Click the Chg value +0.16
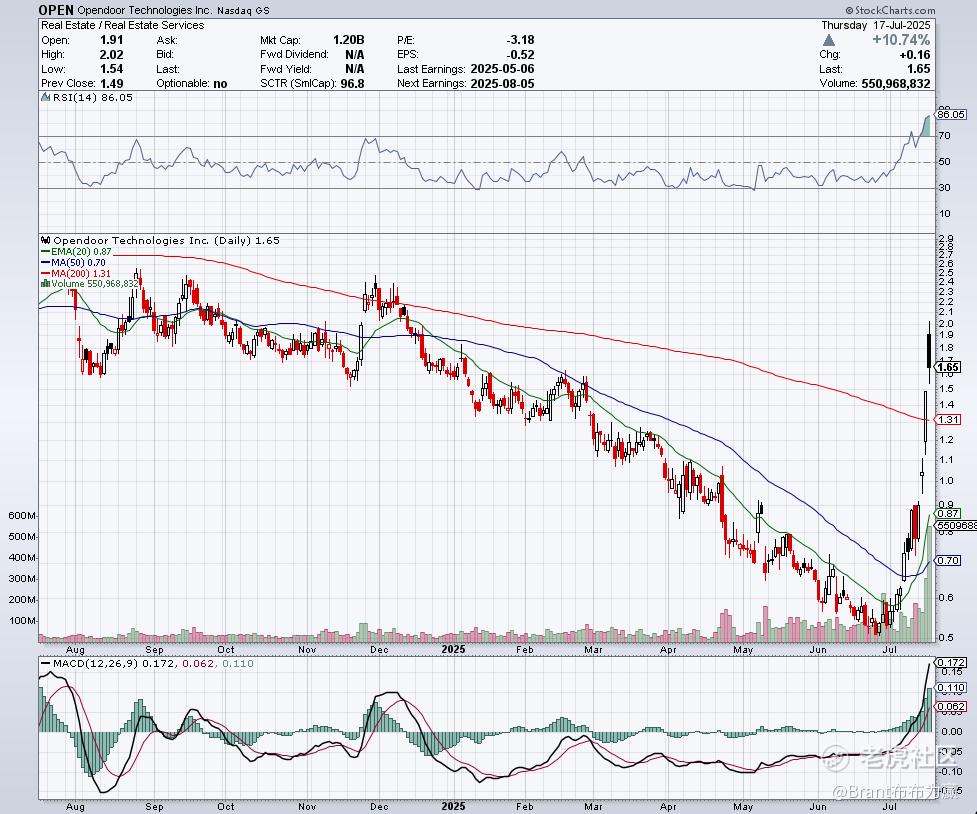 pyautogui.click(x=915, y=54)
